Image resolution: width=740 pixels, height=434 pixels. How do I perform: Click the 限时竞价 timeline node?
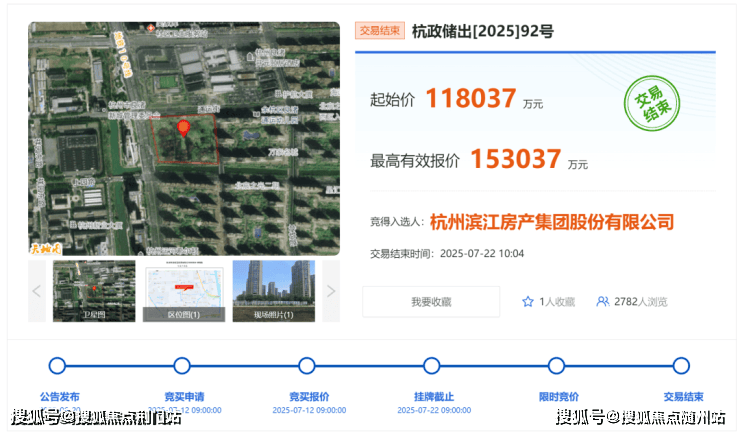tap(557, 366)
